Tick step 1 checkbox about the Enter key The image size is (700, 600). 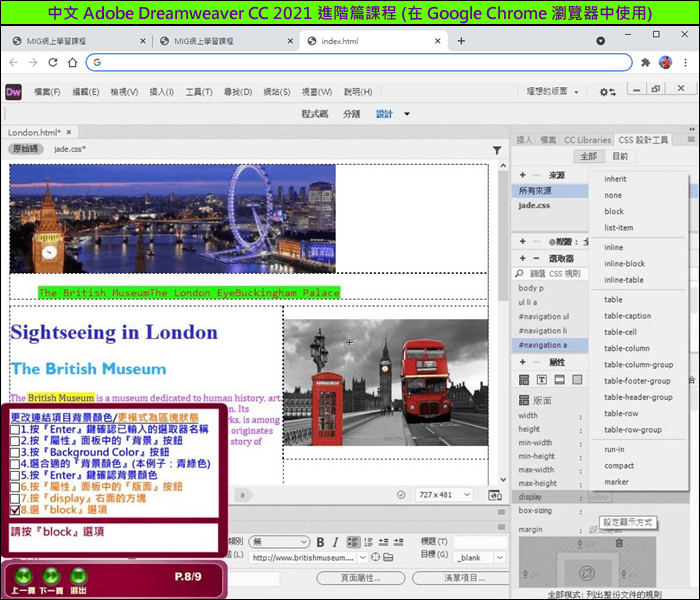coord(15,429)
